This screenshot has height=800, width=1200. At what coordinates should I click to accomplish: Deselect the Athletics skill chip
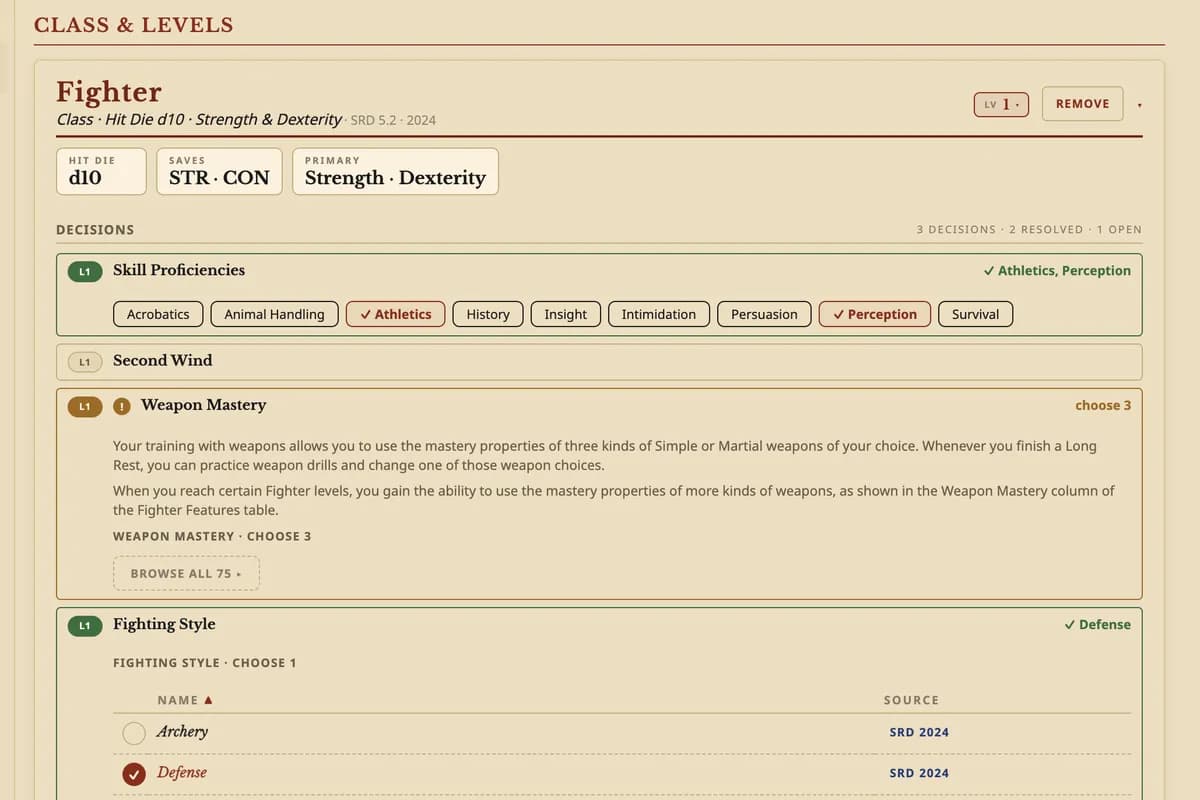[x=396, y=314]
